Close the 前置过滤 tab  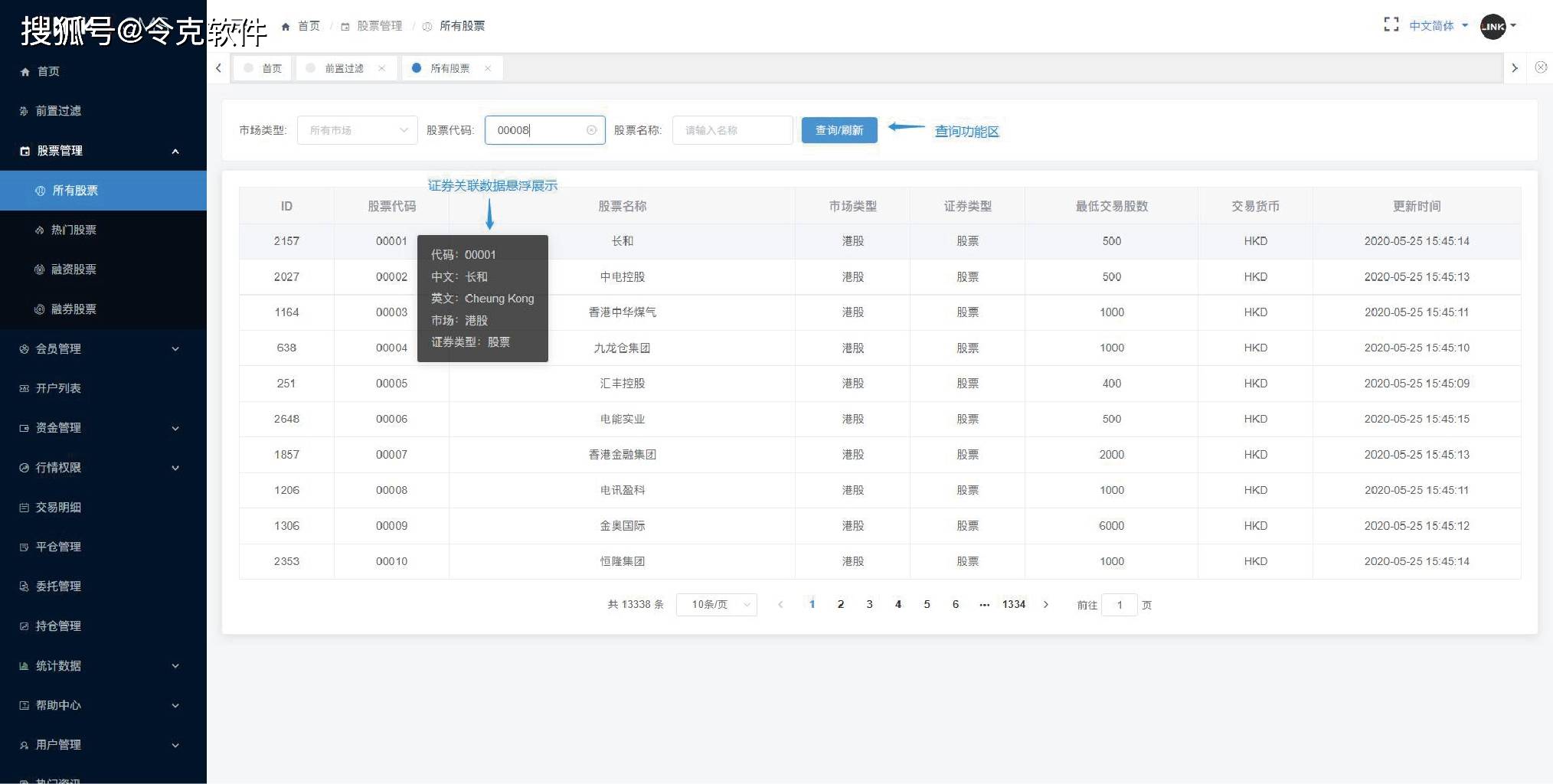(381, 68)
